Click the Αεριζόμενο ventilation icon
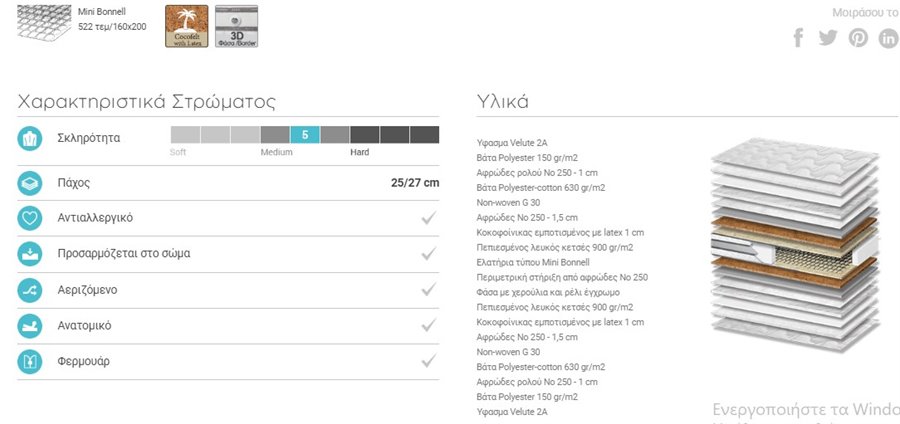 (29, 290)
